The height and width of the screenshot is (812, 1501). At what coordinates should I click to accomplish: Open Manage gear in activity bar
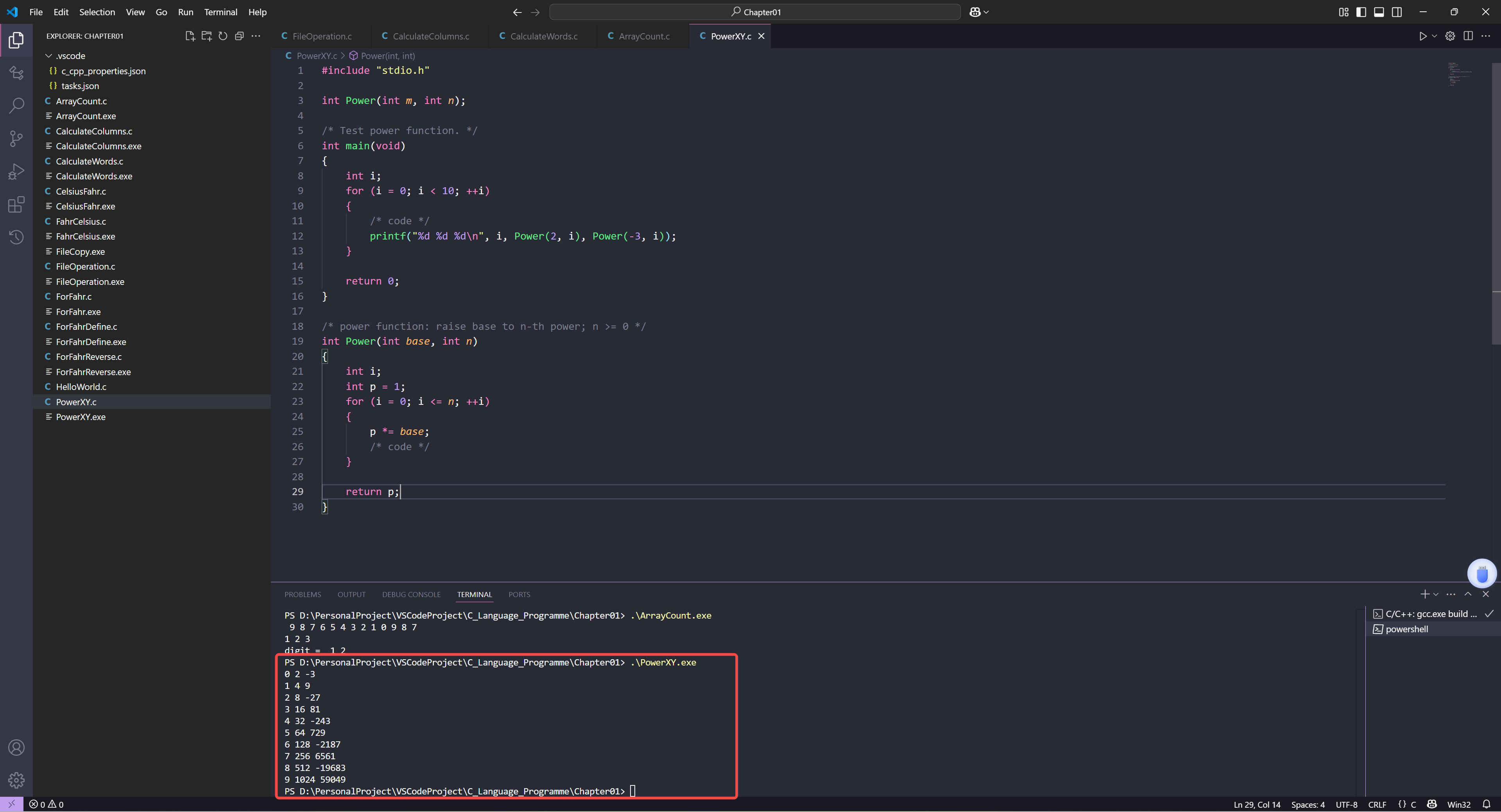16,780
